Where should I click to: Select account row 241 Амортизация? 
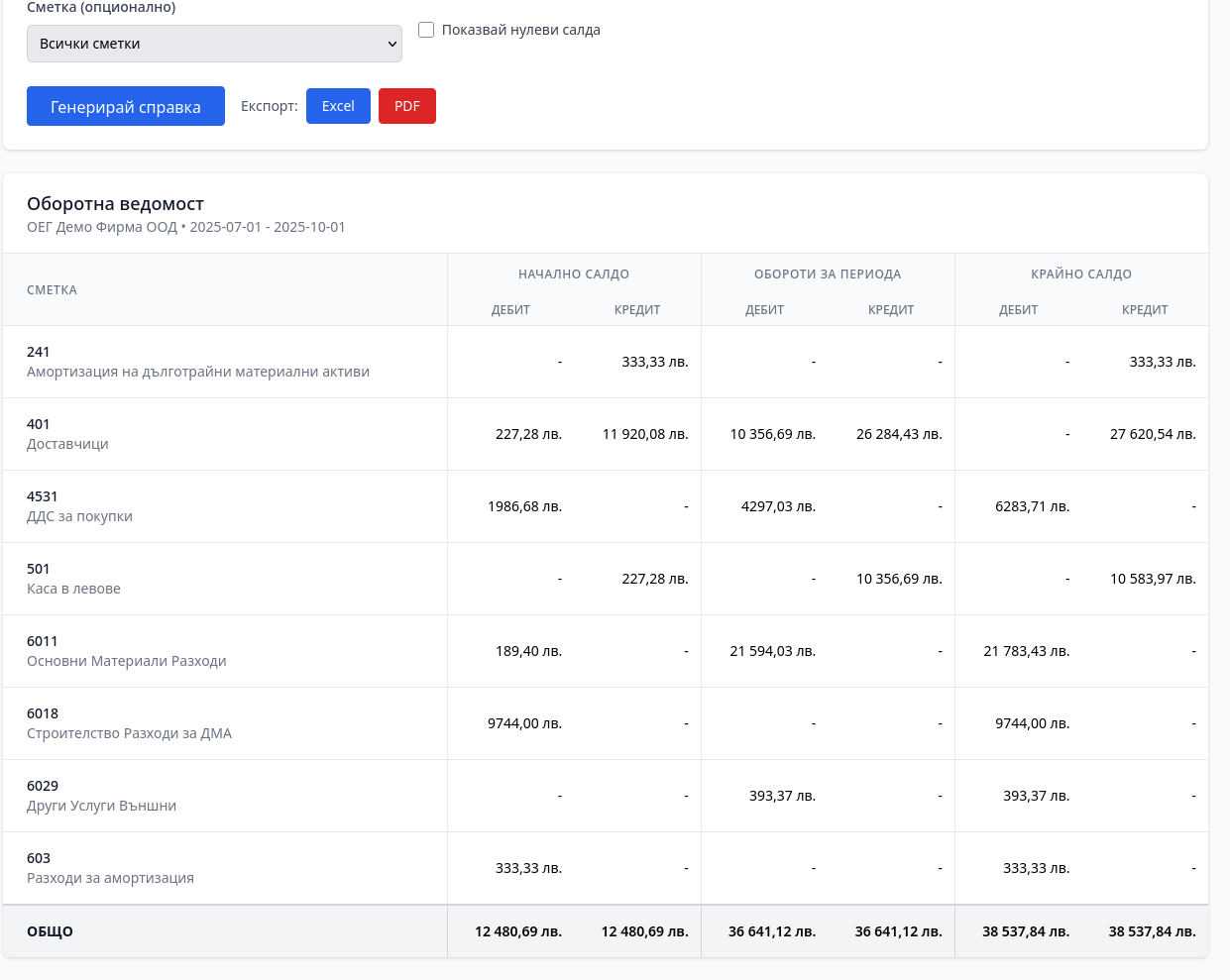point(198,362)
